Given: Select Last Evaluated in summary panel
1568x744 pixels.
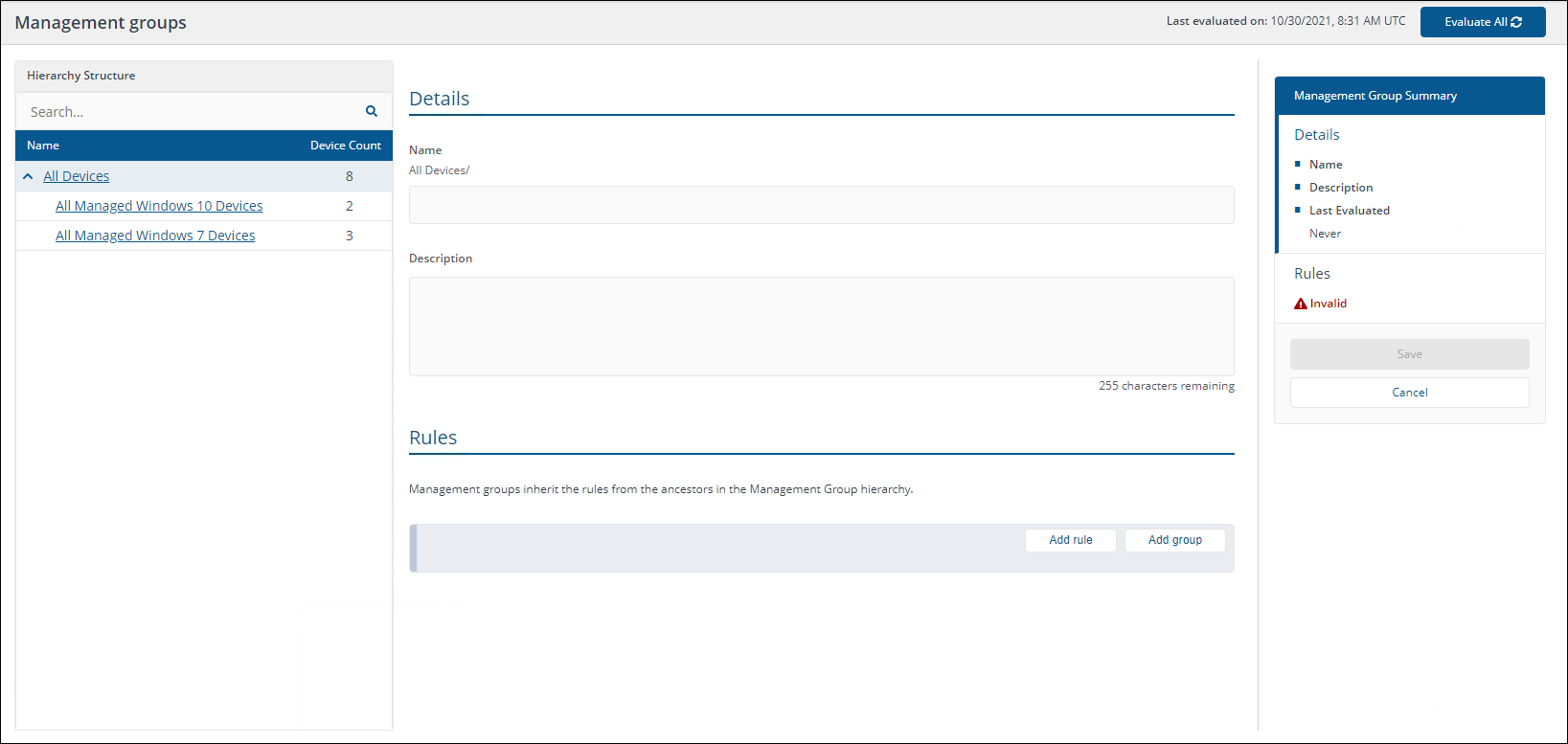Looking at the screenshot, I should pos(1349,211).
